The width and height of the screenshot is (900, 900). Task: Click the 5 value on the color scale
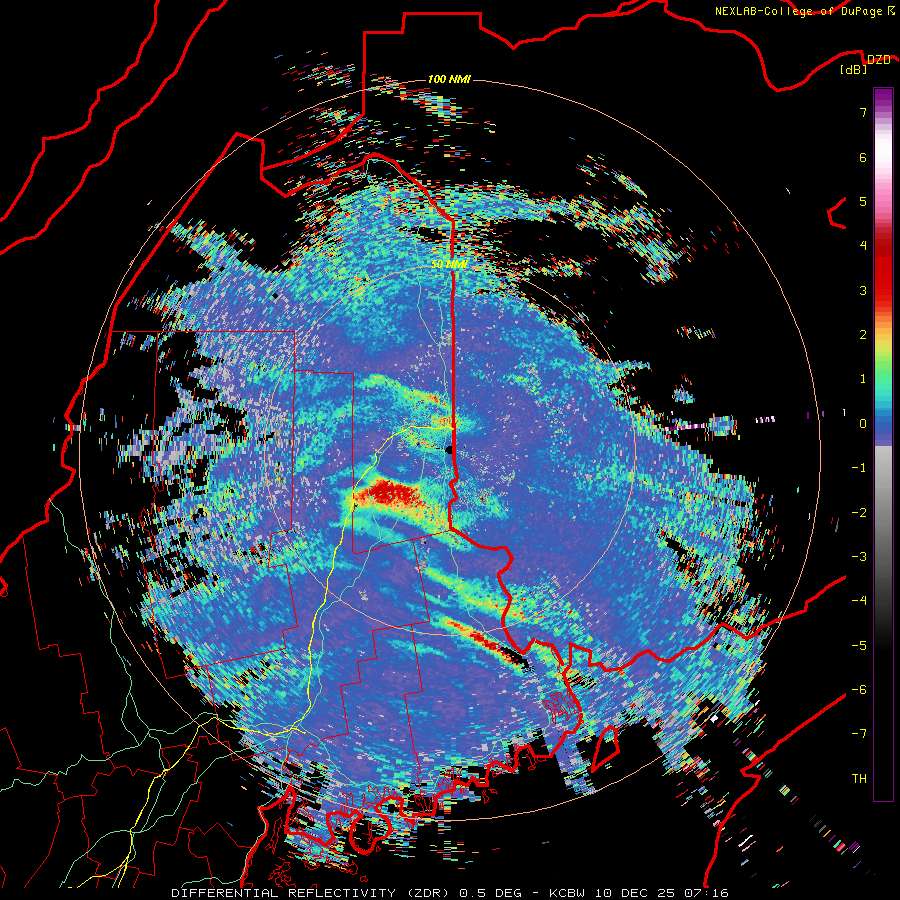[x=863, y=201]
